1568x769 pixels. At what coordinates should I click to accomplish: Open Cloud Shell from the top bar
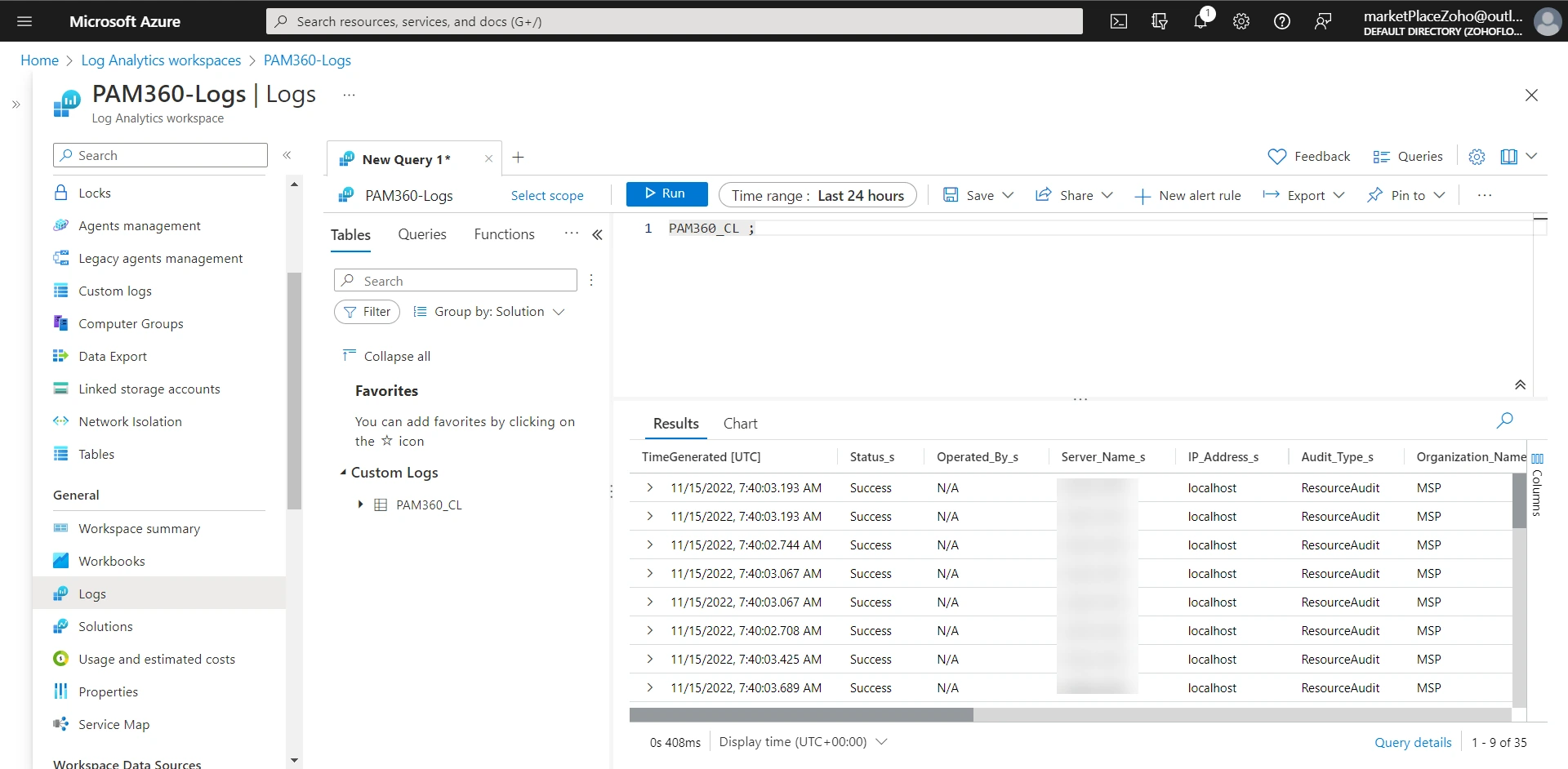point(1119,21)
